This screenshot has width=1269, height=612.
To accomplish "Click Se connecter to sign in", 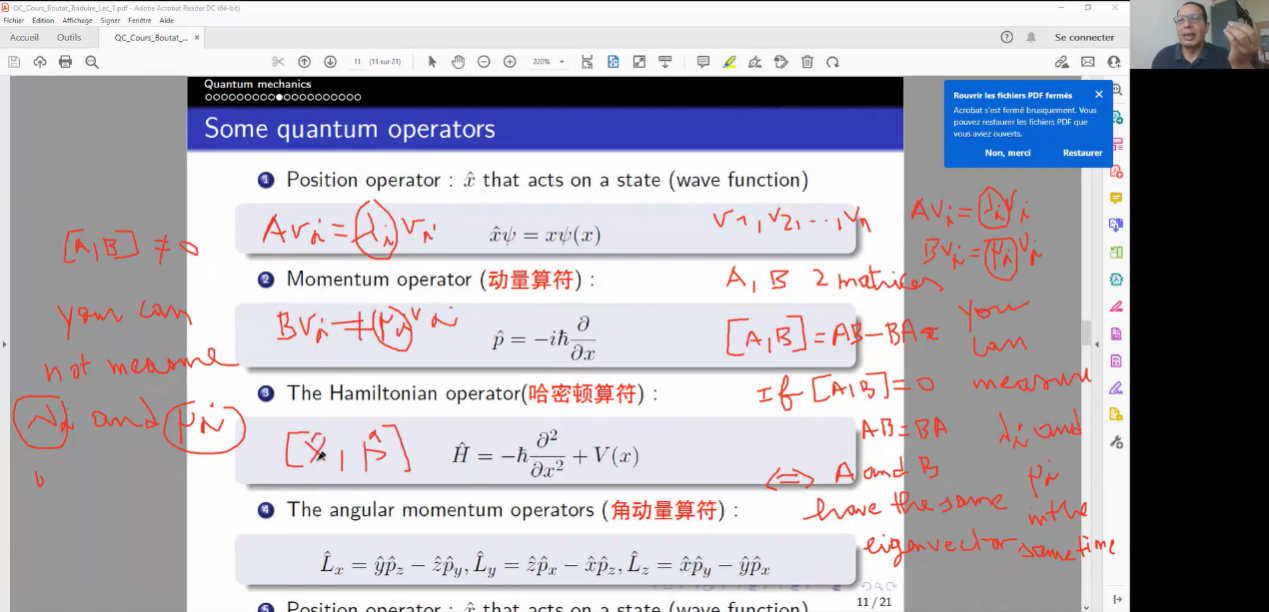I will pyautogui.click(x=1084, y=38).
